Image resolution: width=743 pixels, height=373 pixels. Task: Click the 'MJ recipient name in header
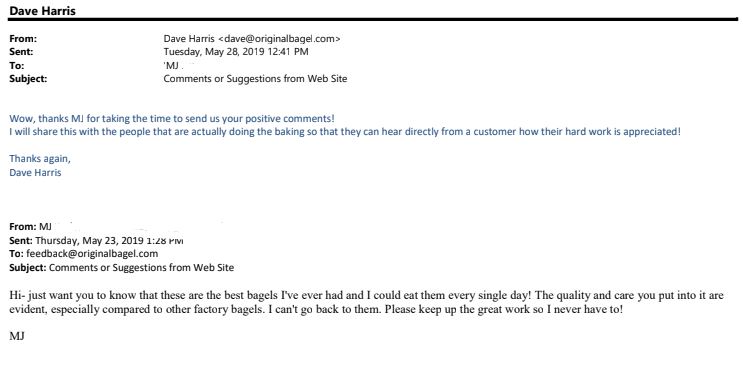point(172,65)
